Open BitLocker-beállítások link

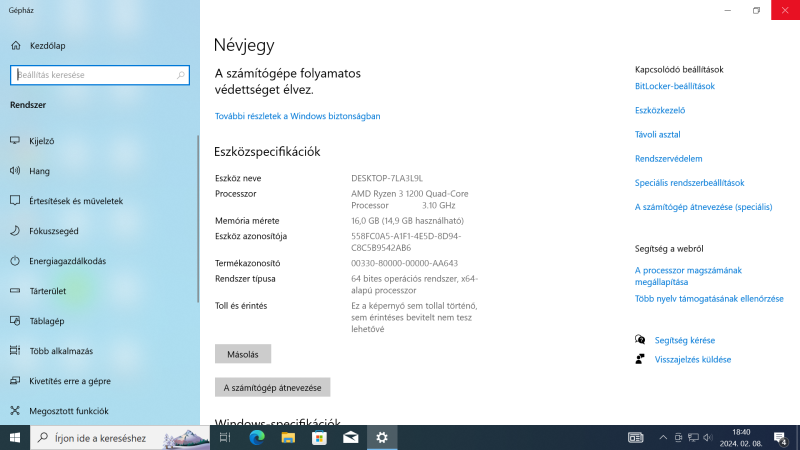(x=674, y=86)
